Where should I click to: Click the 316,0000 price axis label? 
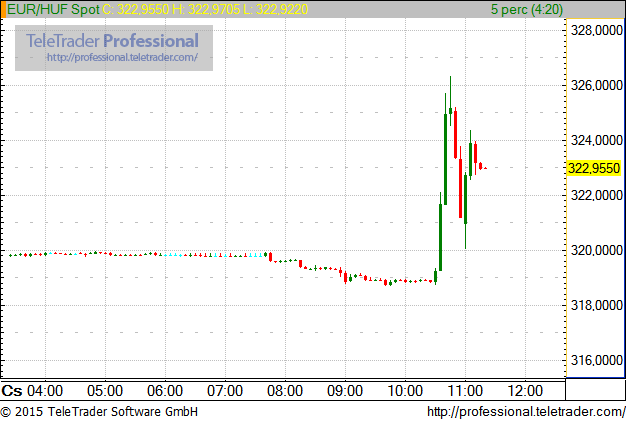[596, 361]
